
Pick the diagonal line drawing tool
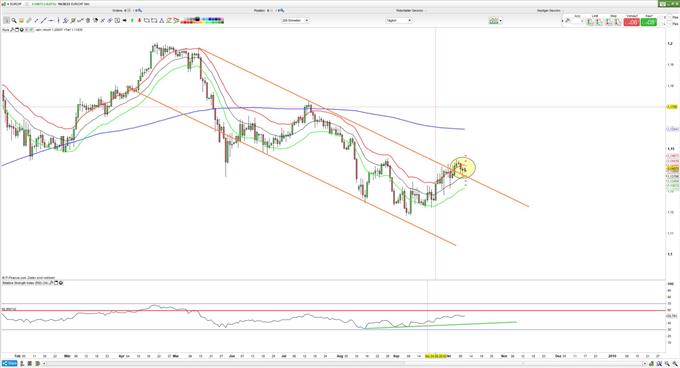tap(43, 20)
